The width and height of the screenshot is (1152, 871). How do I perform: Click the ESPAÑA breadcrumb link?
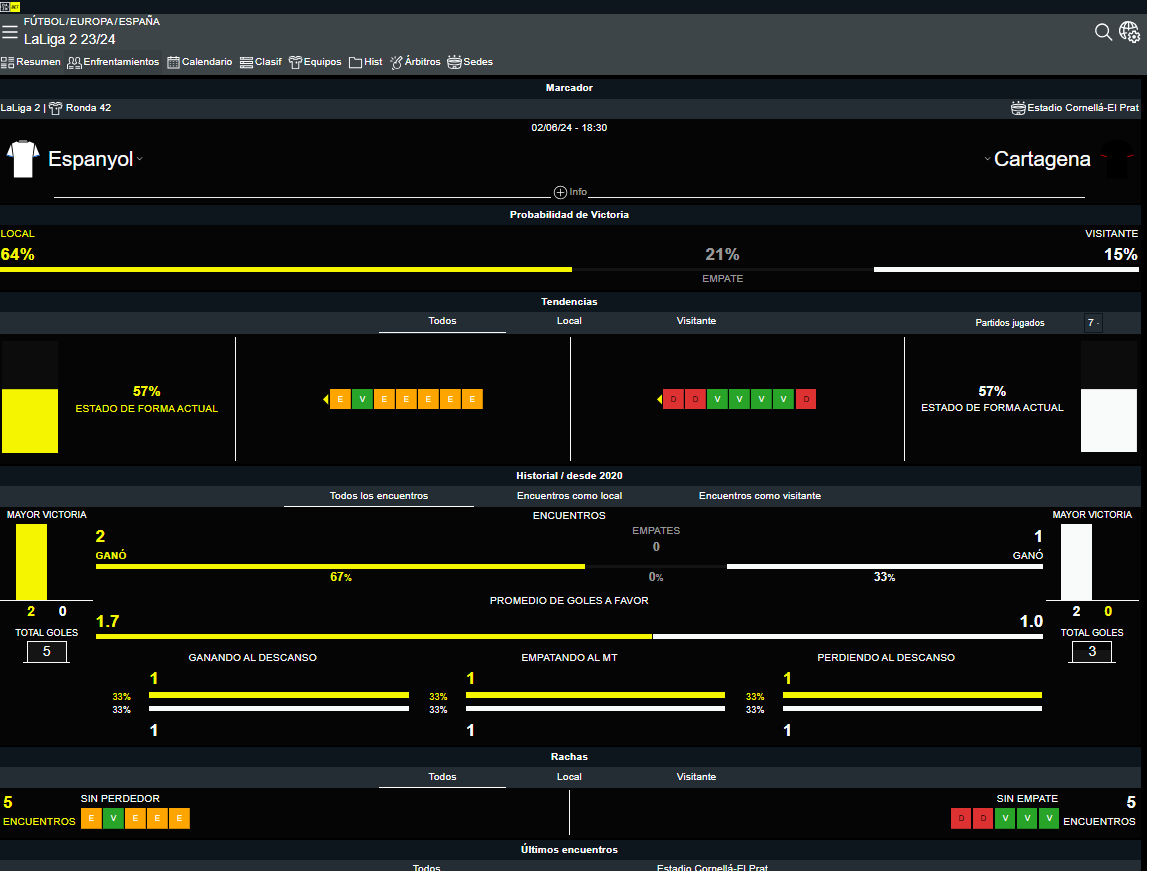click(x=139, y=21)
